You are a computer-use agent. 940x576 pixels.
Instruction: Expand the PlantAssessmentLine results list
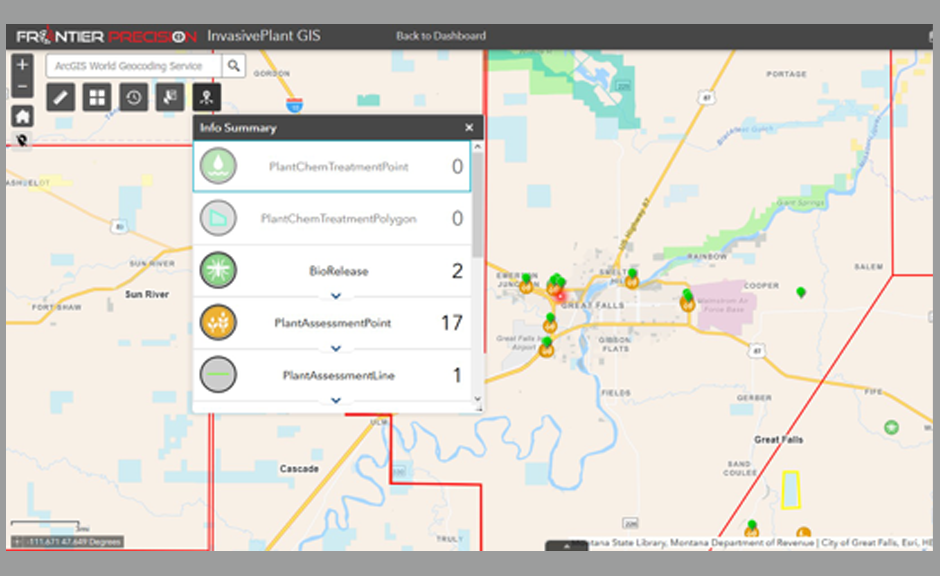point(336,400)
